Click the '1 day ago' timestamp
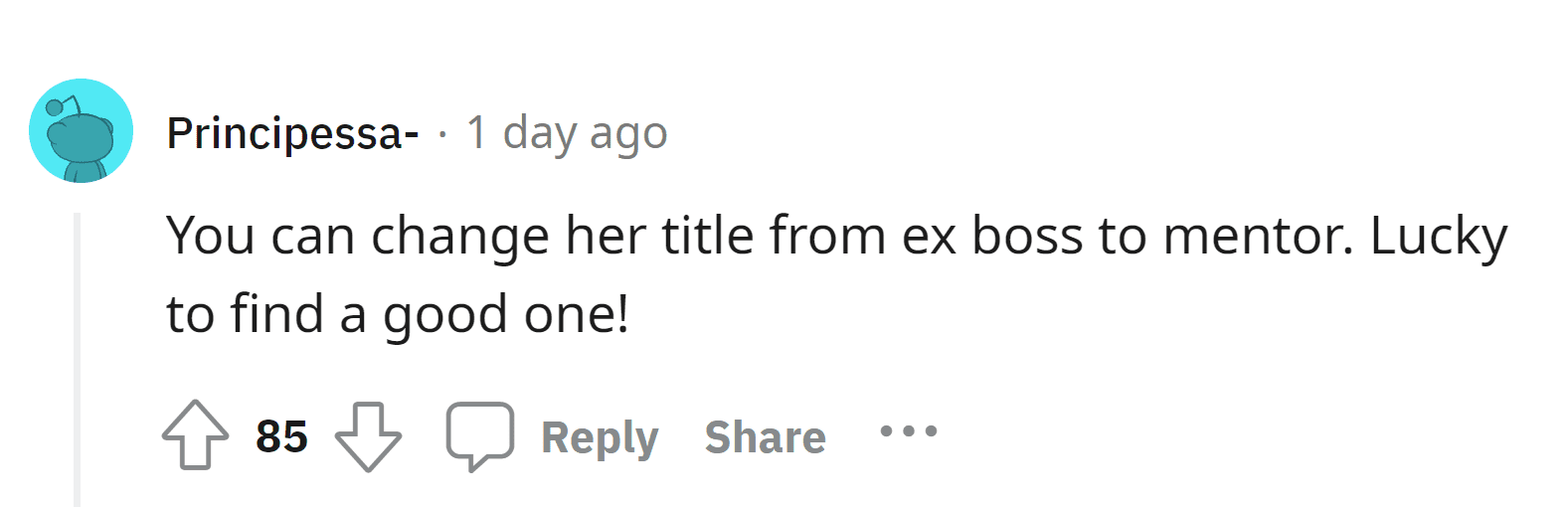The width and height of the screenshot is (1568, 507). tap(567, 133)
